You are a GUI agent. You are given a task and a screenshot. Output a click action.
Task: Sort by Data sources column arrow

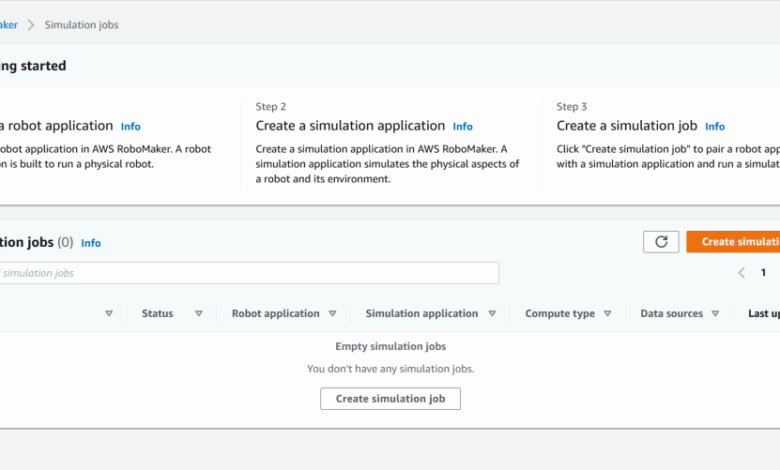coord(715,313)
